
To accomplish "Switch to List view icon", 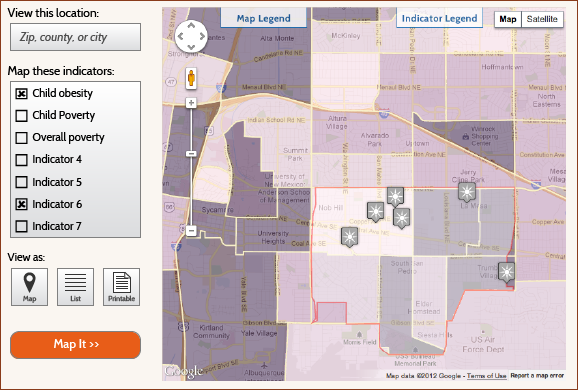I will [x=76, y=287].
